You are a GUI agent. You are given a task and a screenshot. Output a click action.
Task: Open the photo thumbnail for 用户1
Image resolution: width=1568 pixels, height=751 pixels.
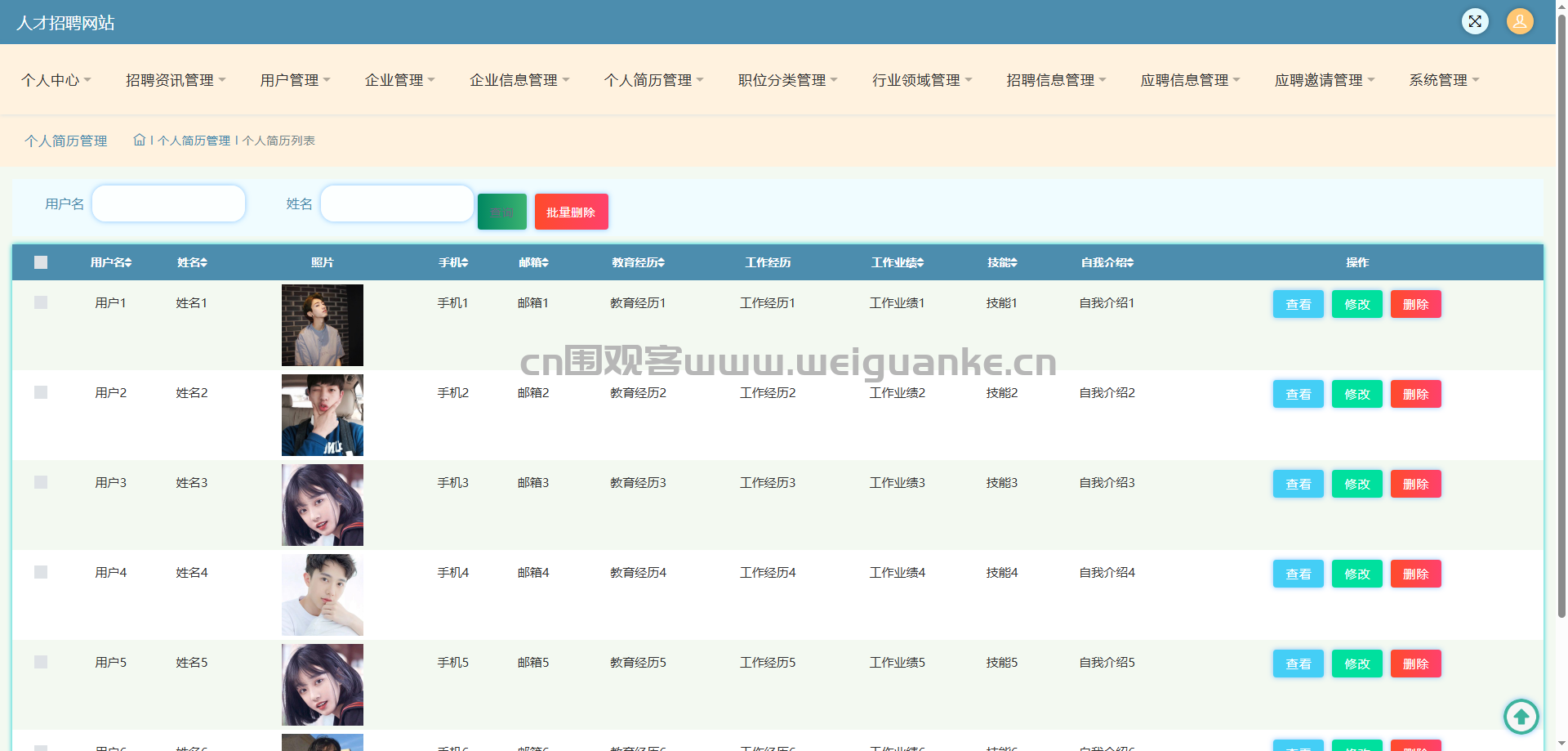pyautogui.click(x=323, y=325)
